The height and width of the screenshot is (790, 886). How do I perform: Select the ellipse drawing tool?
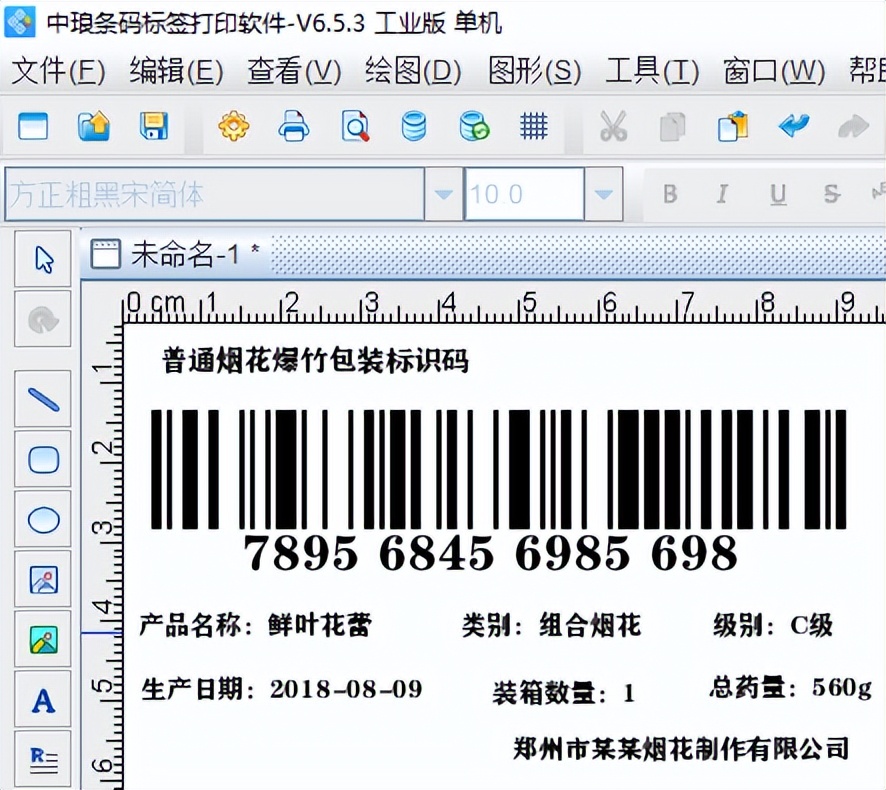pos(43,519)
